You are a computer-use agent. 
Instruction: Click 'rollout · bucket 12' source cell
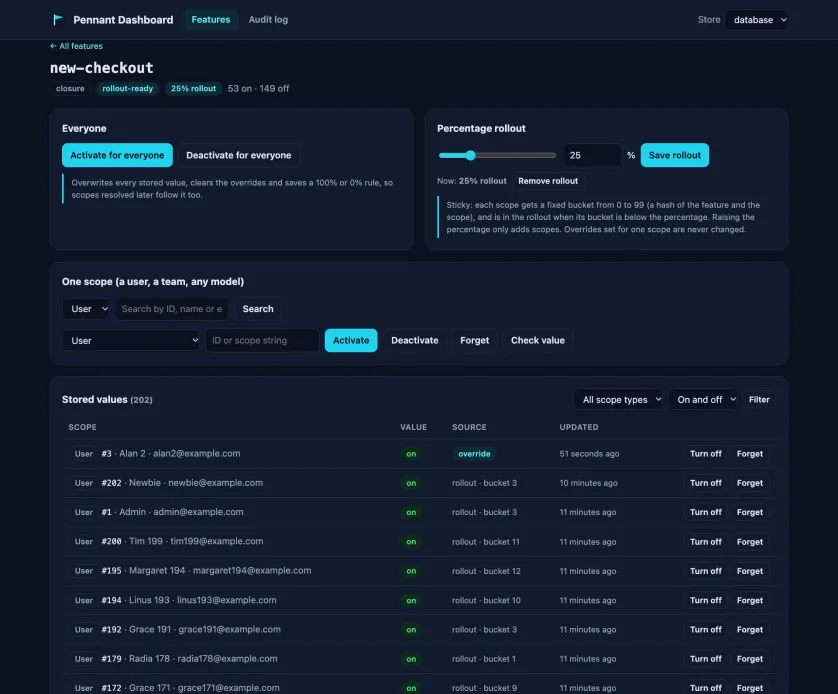pyautogui.click(x=486, y=571)
